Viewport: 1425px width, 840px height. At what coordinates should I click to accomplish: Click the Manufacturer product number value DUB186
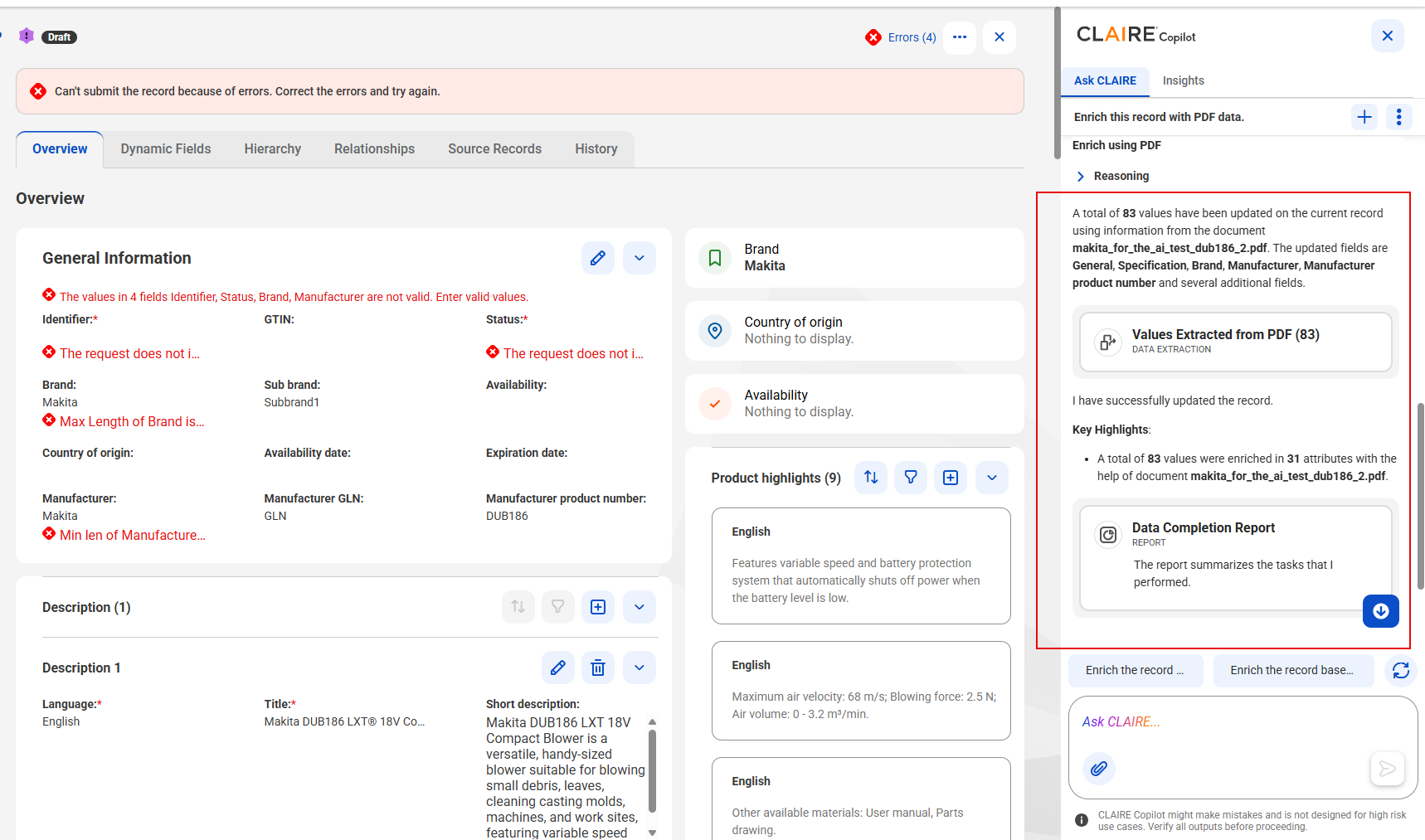point(507,516)
